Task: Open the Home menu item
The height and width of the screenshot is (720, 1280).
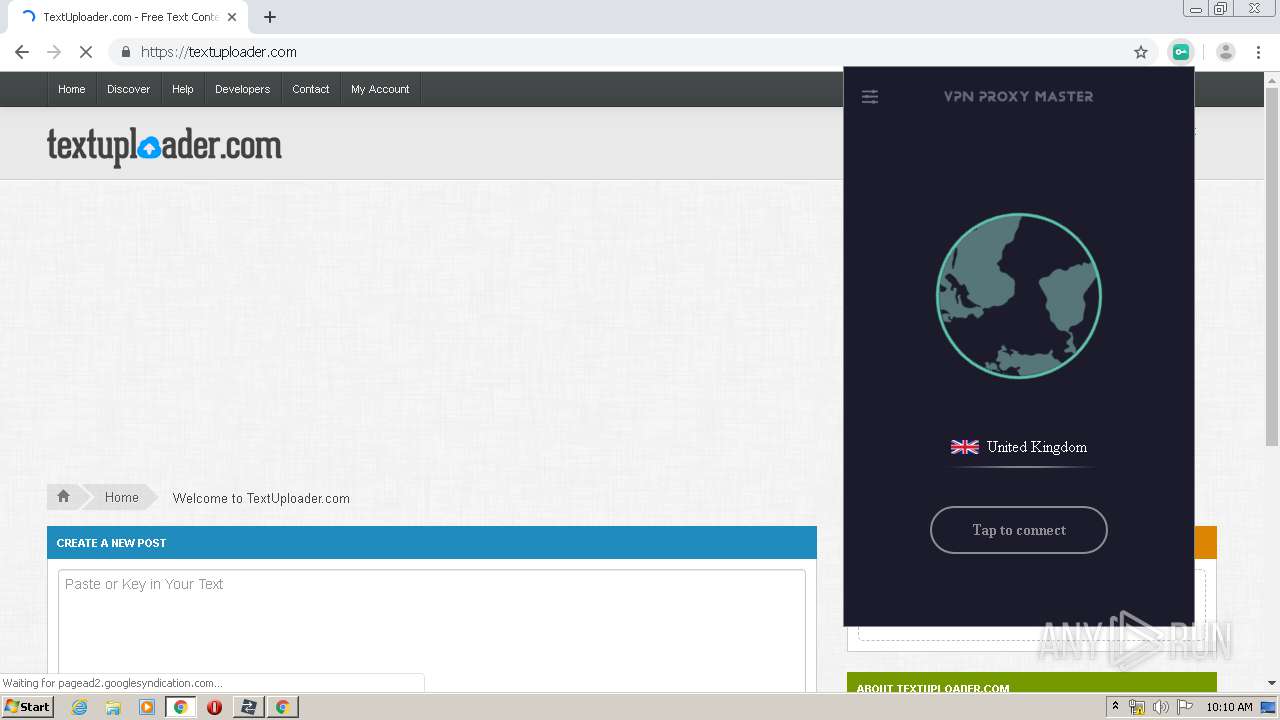Action: pyautogui.click(x=72, y=89)
